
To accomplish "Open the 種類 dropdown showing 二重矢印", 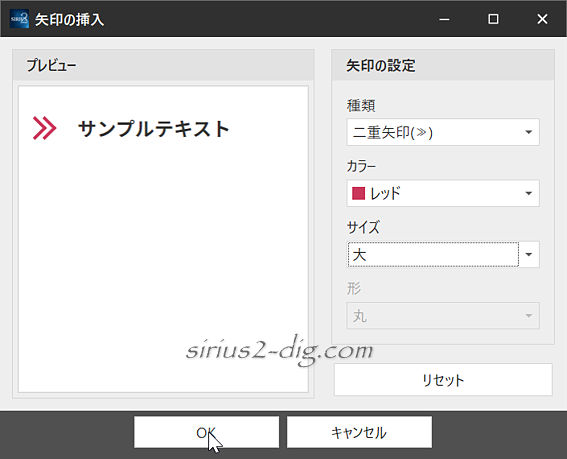I will (443, 132).
